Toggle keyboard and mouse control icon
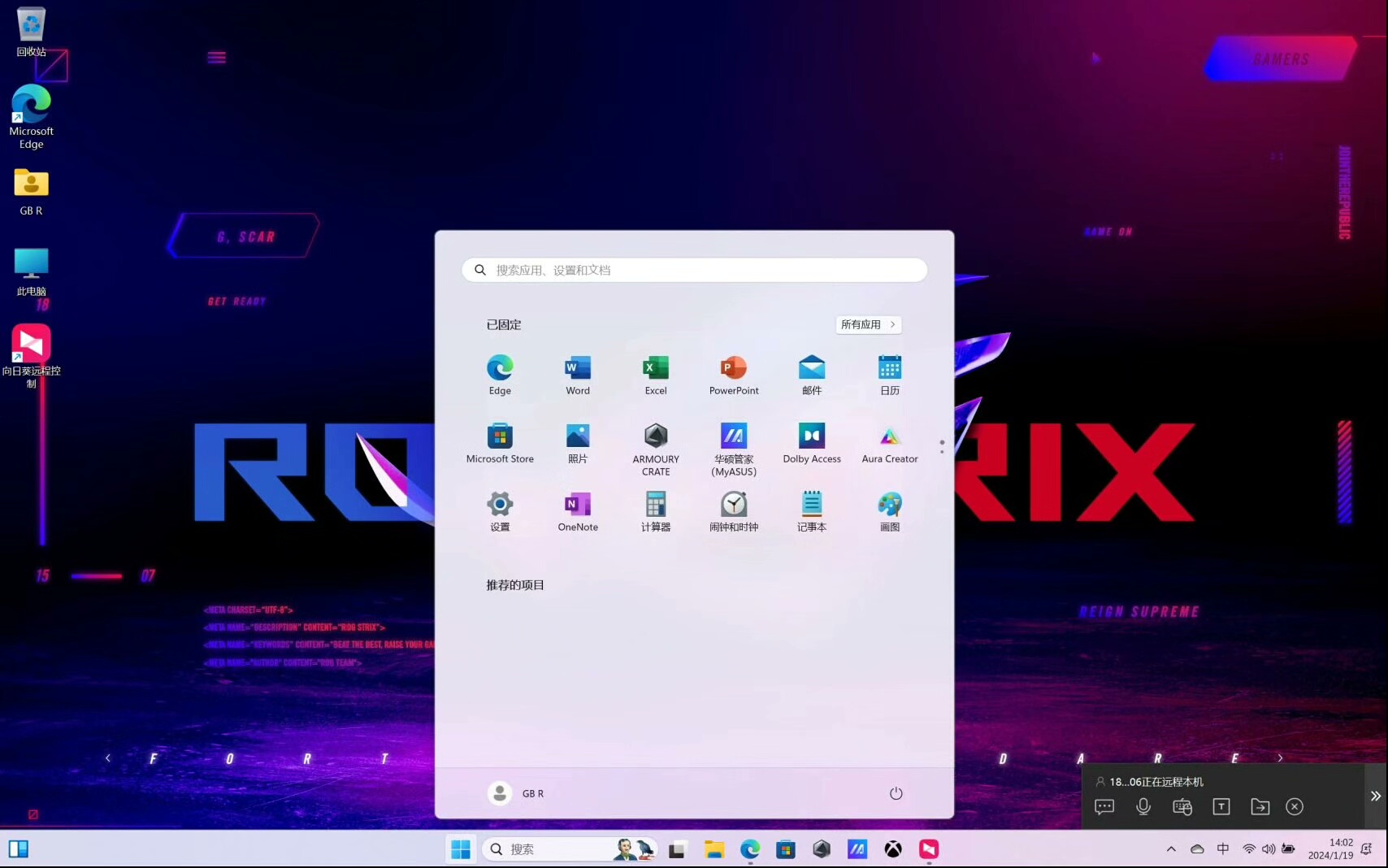 [1182, 806]
